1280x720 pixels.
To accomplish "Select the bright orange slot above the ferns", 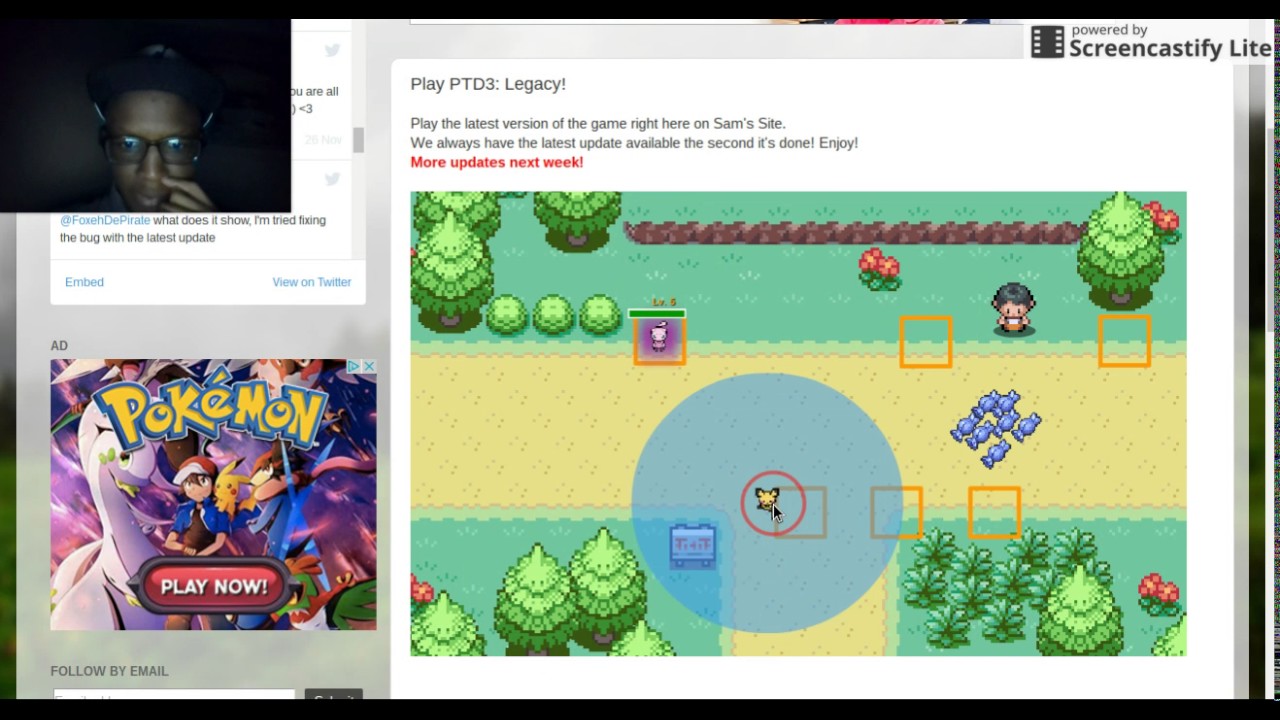I will (994, 512).
